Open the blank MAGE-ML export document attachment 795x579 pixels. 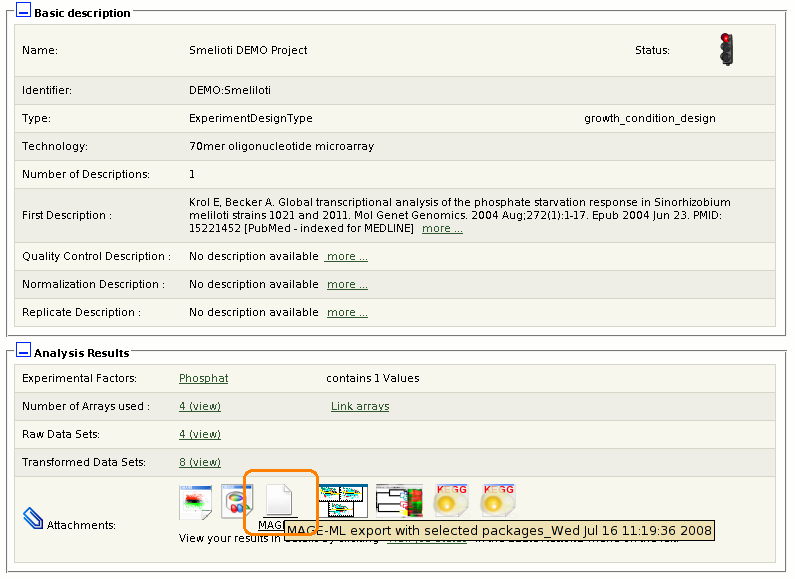click(279, 499)
